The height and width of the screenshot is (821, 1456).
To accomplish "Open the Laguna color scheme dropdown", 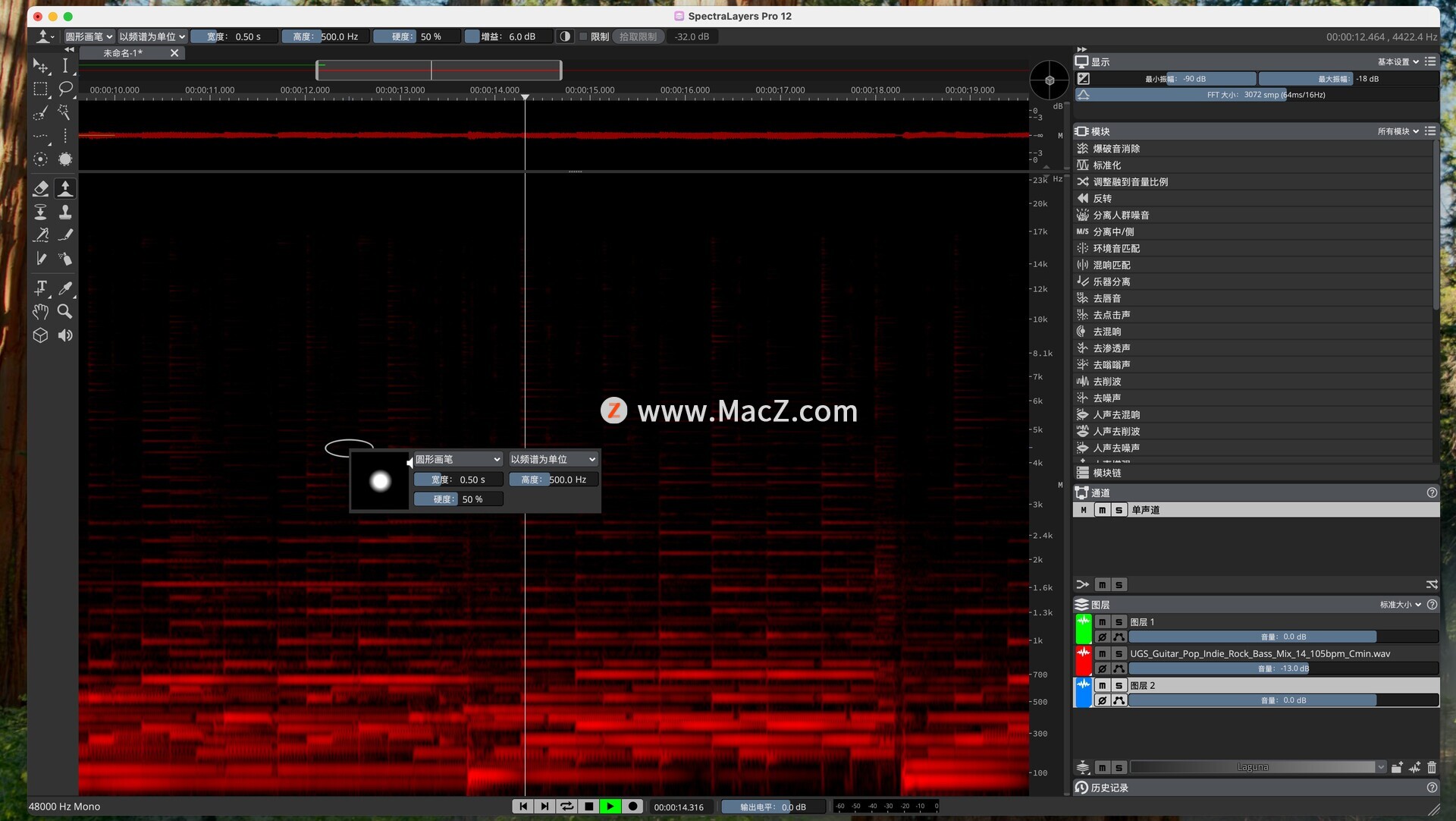I will pos(1258,767).
